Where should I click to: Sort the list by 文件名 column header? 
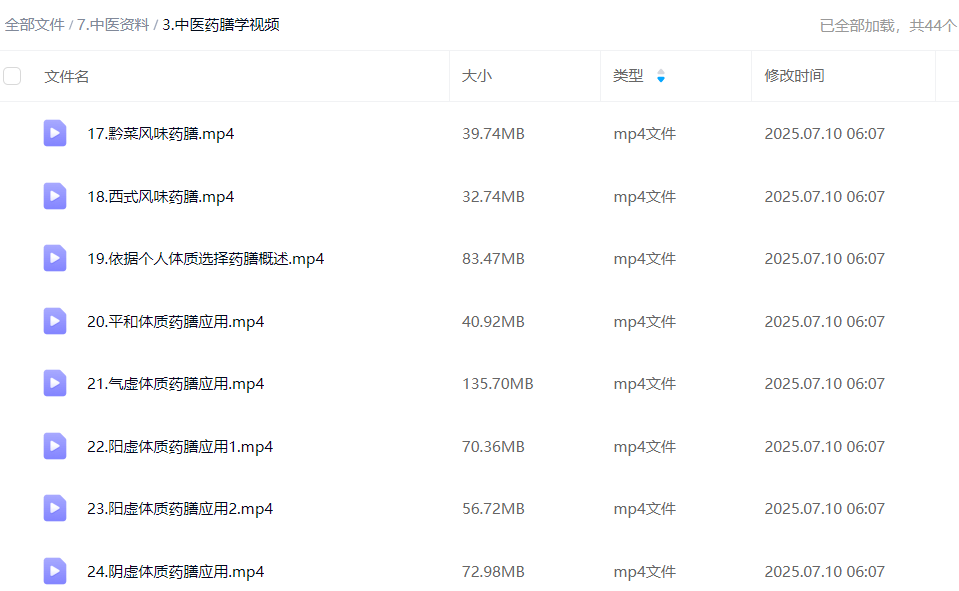[67, 76]
